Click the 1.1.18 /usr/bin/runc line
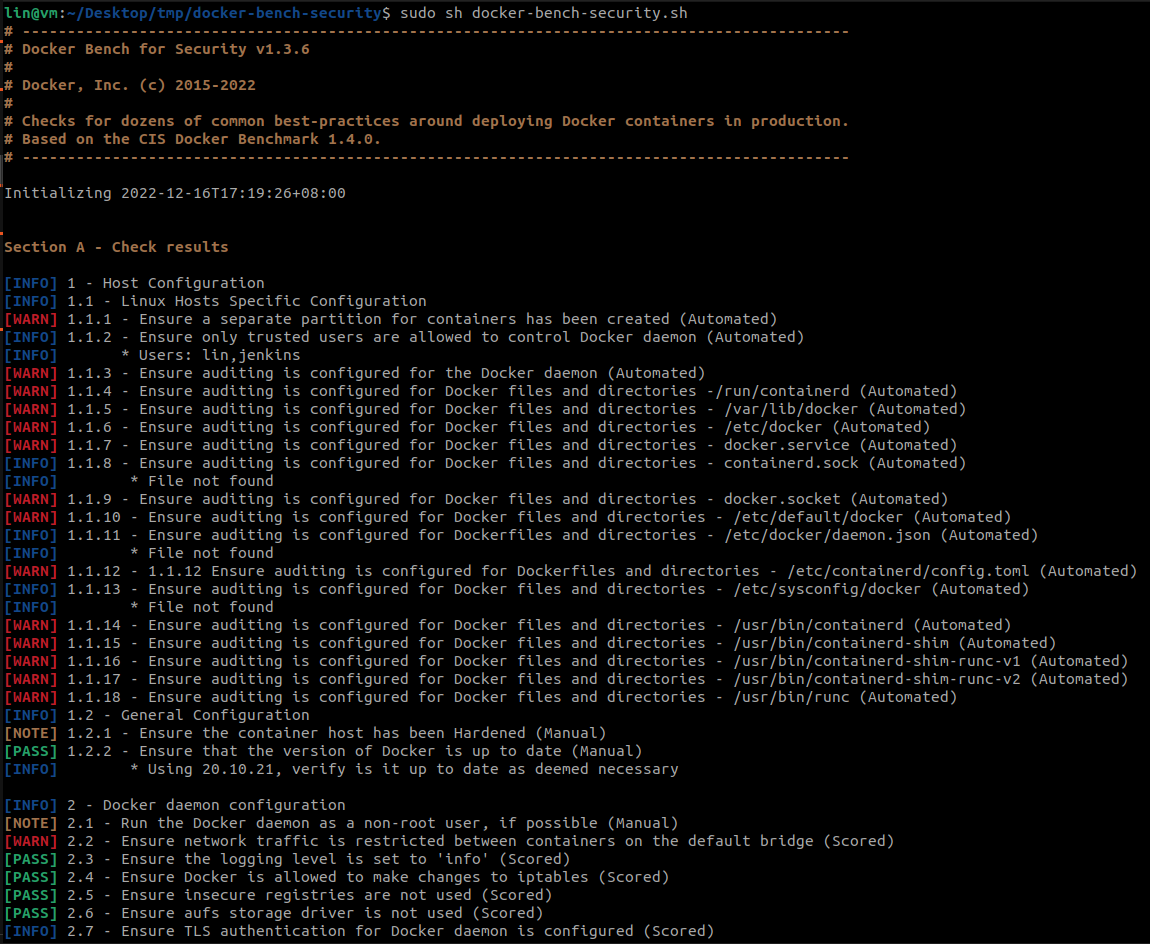Viewport: 1150px width, 944px height. click(481, 697)
